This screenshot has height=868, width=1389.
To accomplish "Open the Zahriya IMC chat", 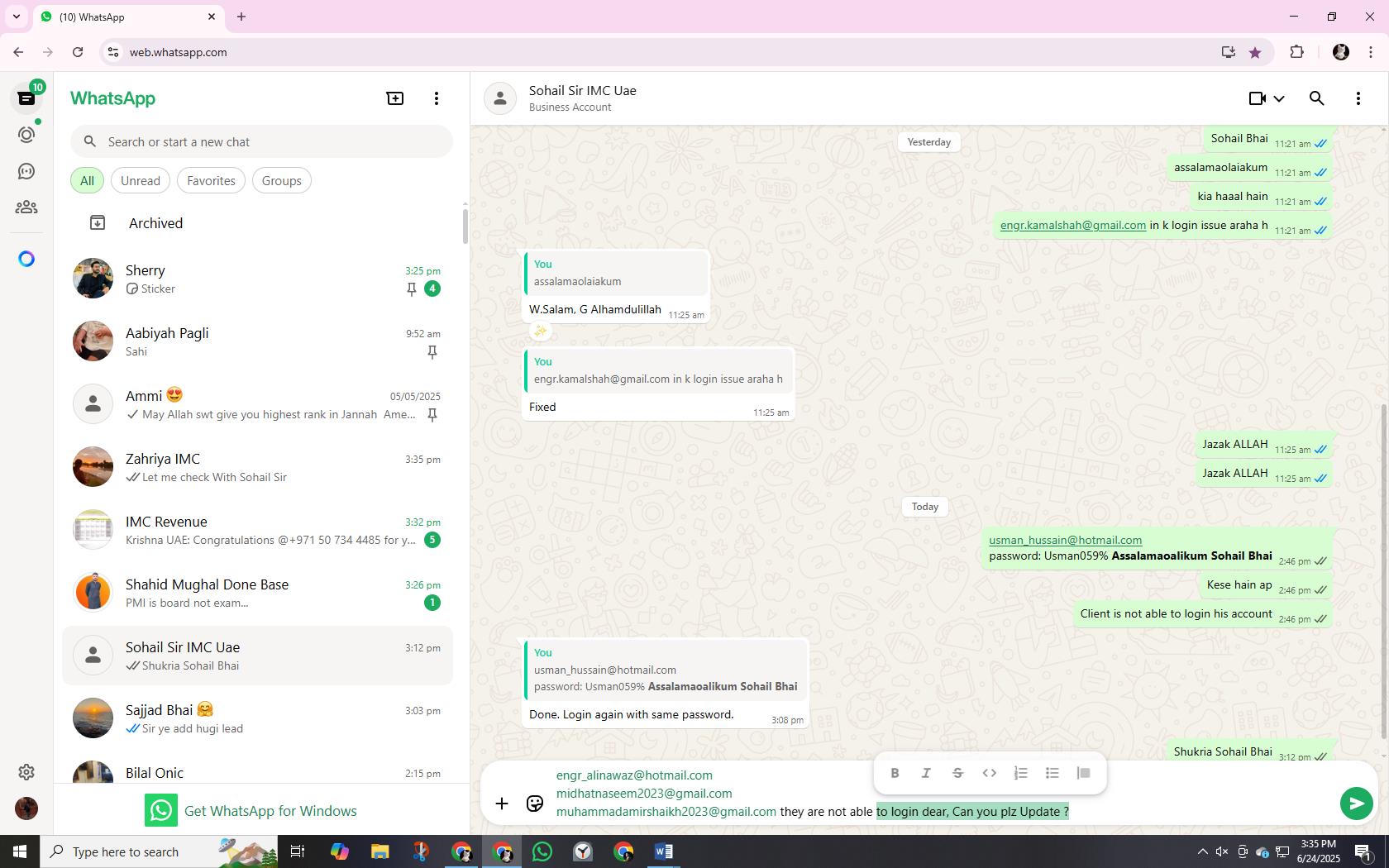I will tap(258, 467).
